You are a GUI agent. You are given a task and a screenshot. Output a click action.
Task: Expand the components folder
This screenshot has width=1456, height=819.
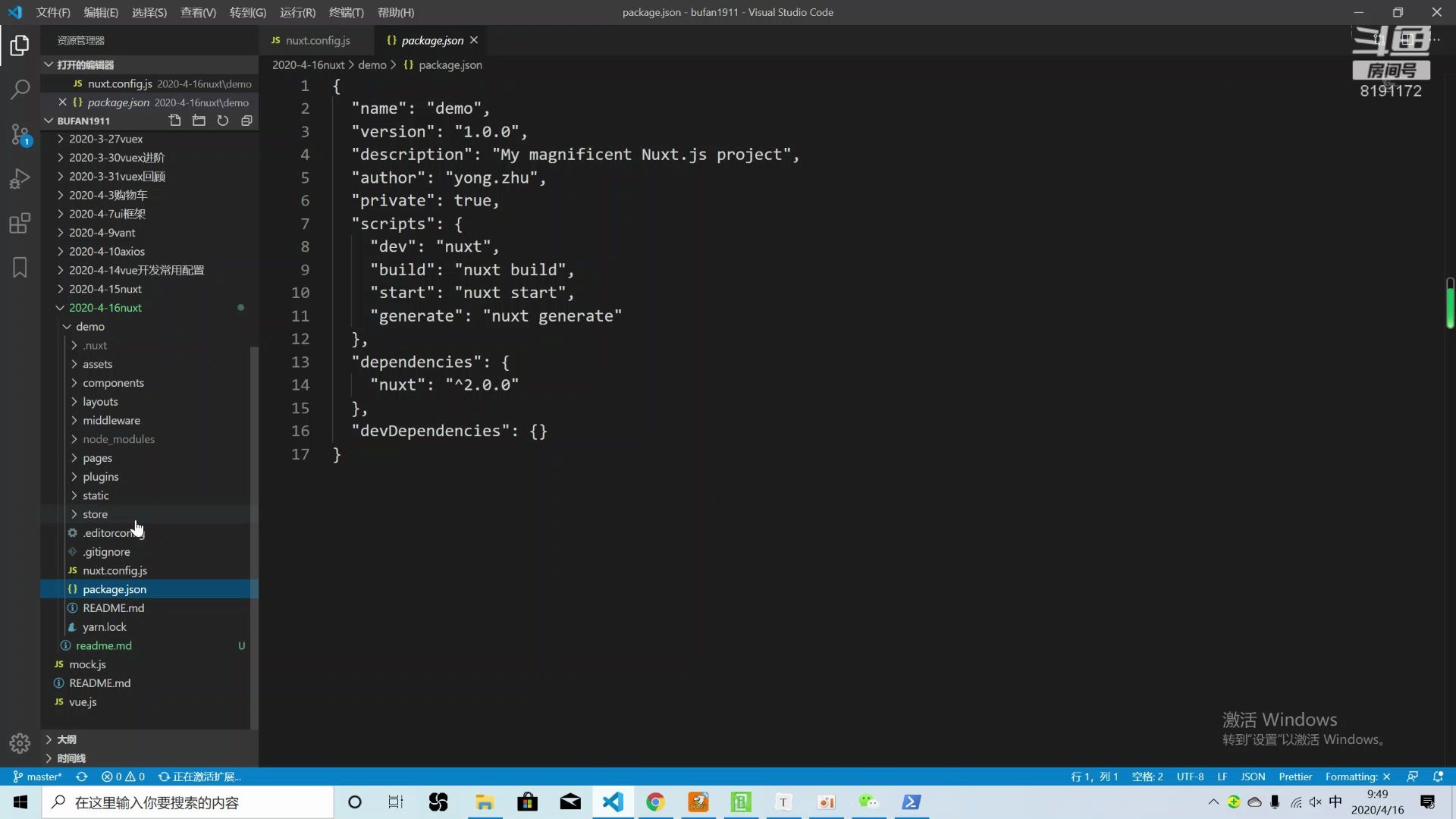(x=149, y=383)
